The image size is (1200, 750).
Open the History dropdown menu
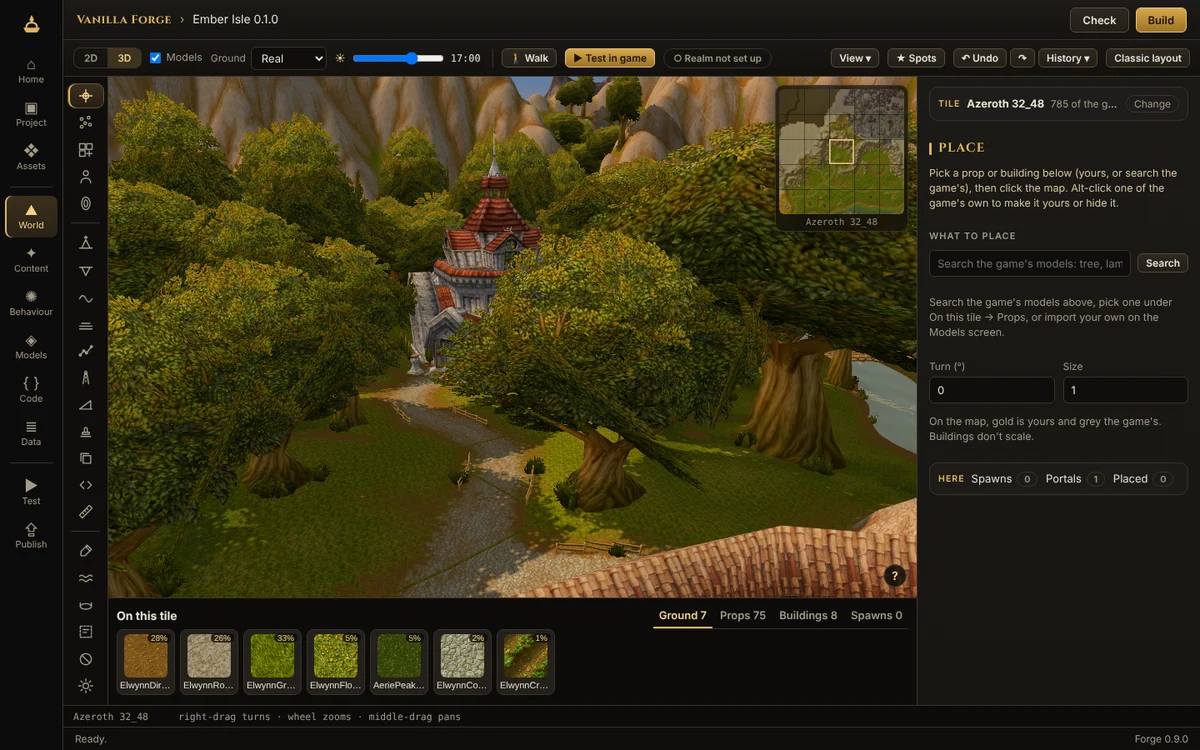point(1068,58)
